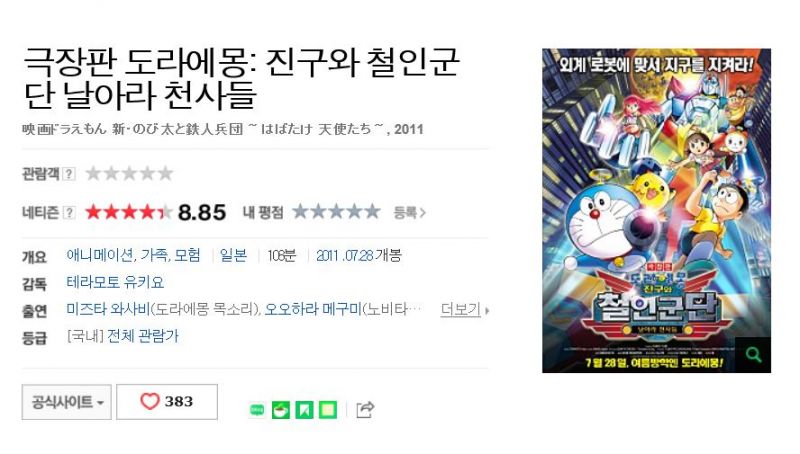The height and width of the screenshot is (454, 800).
Task: Click the heart like icon
Action: (149, 401)
